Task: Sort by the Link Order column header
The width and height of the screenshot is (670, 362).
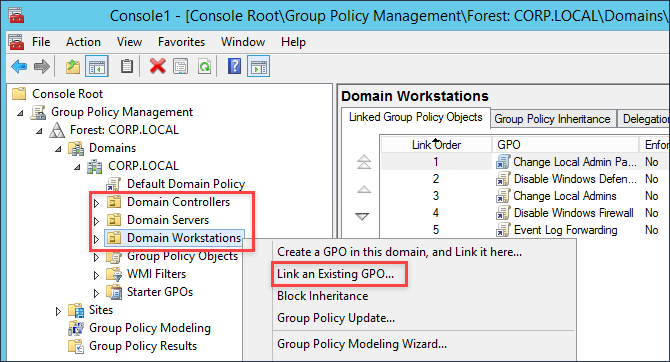Action: point(436,145)
